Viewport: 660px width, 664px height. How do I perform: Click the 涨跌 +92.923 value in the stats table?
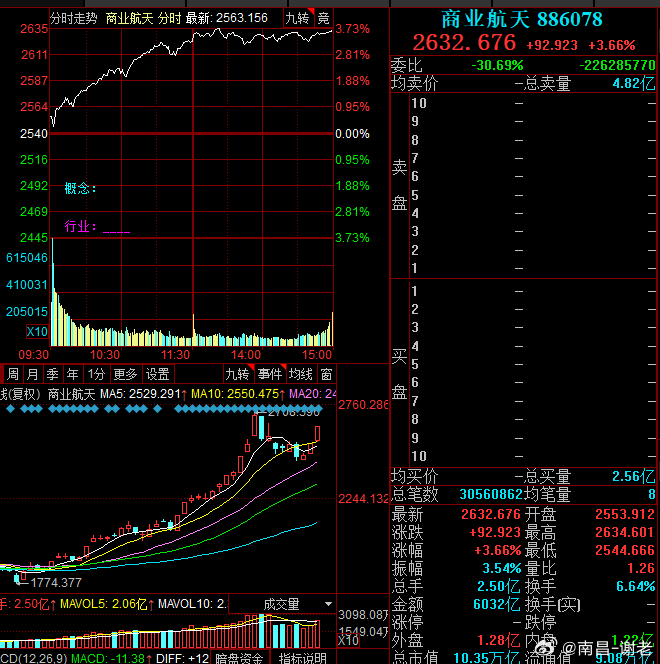click(495, 532)
